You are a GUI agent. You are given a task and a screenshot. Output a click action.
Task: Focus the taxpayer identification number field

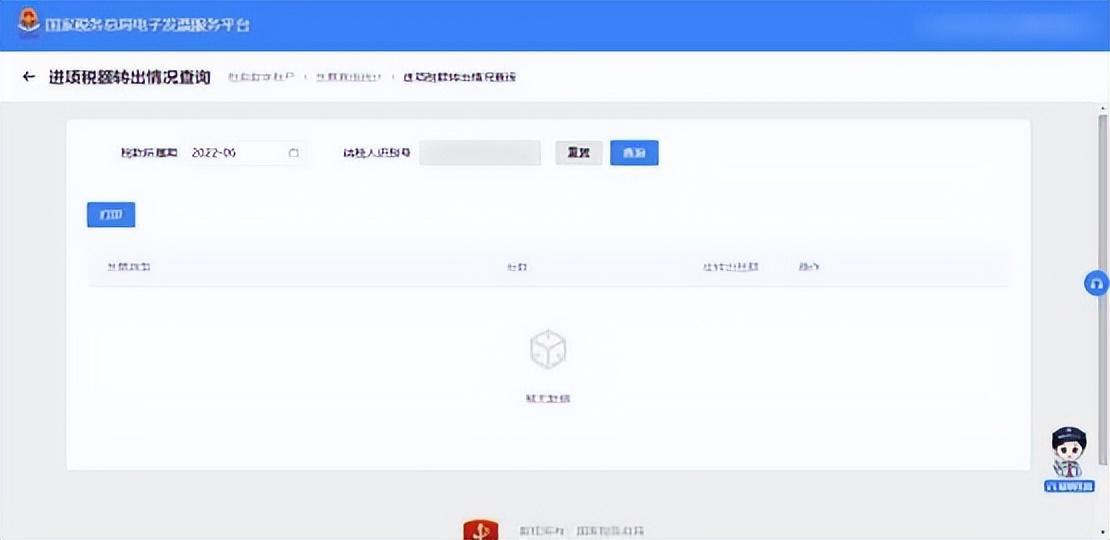tap(480, 153)
